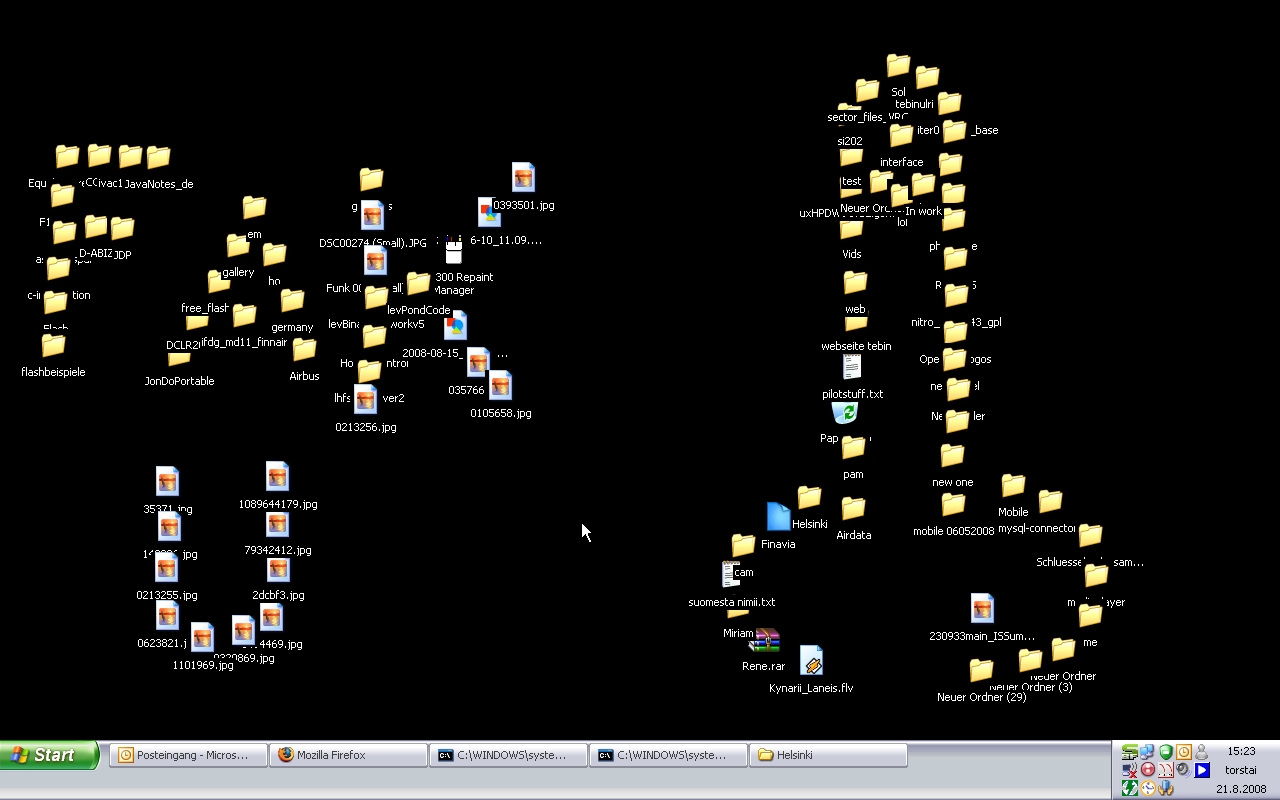
Task: Switch to Posteingang - Microsoft window in taskbar
Action: pyautogui.click(x=188, y=755)
